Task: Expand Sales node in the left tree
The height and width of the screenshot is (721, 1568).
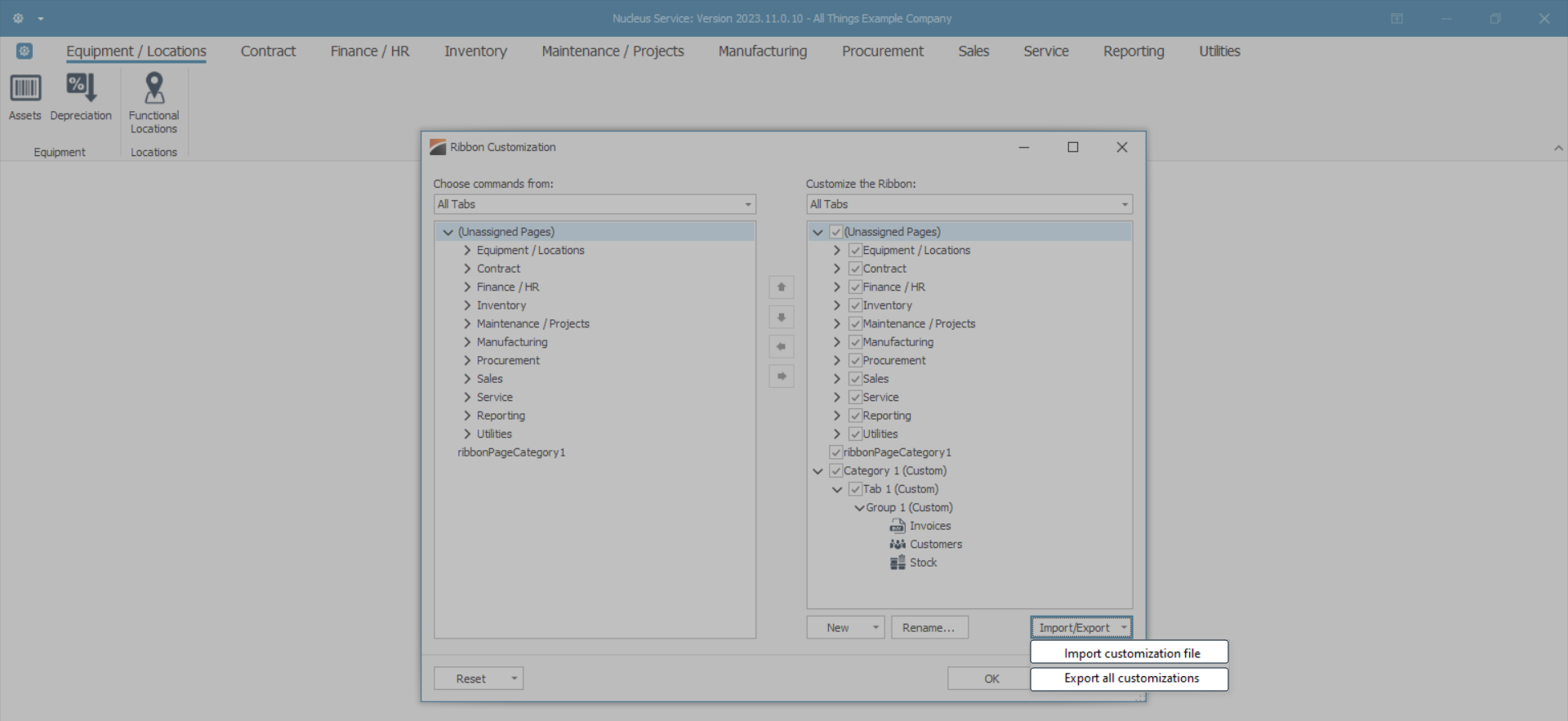Action: tap(467, 379)
